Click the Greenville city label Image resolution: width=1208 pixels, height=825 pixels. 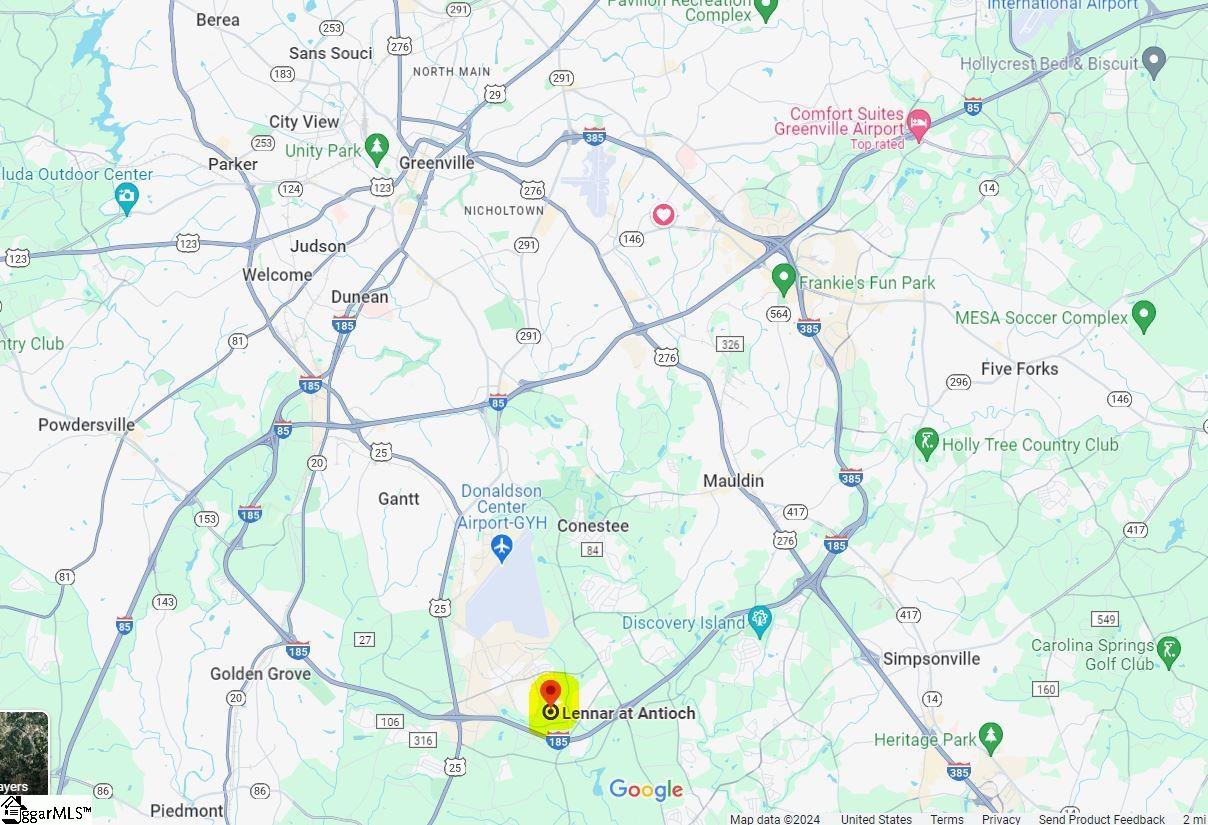click(436, 162)
